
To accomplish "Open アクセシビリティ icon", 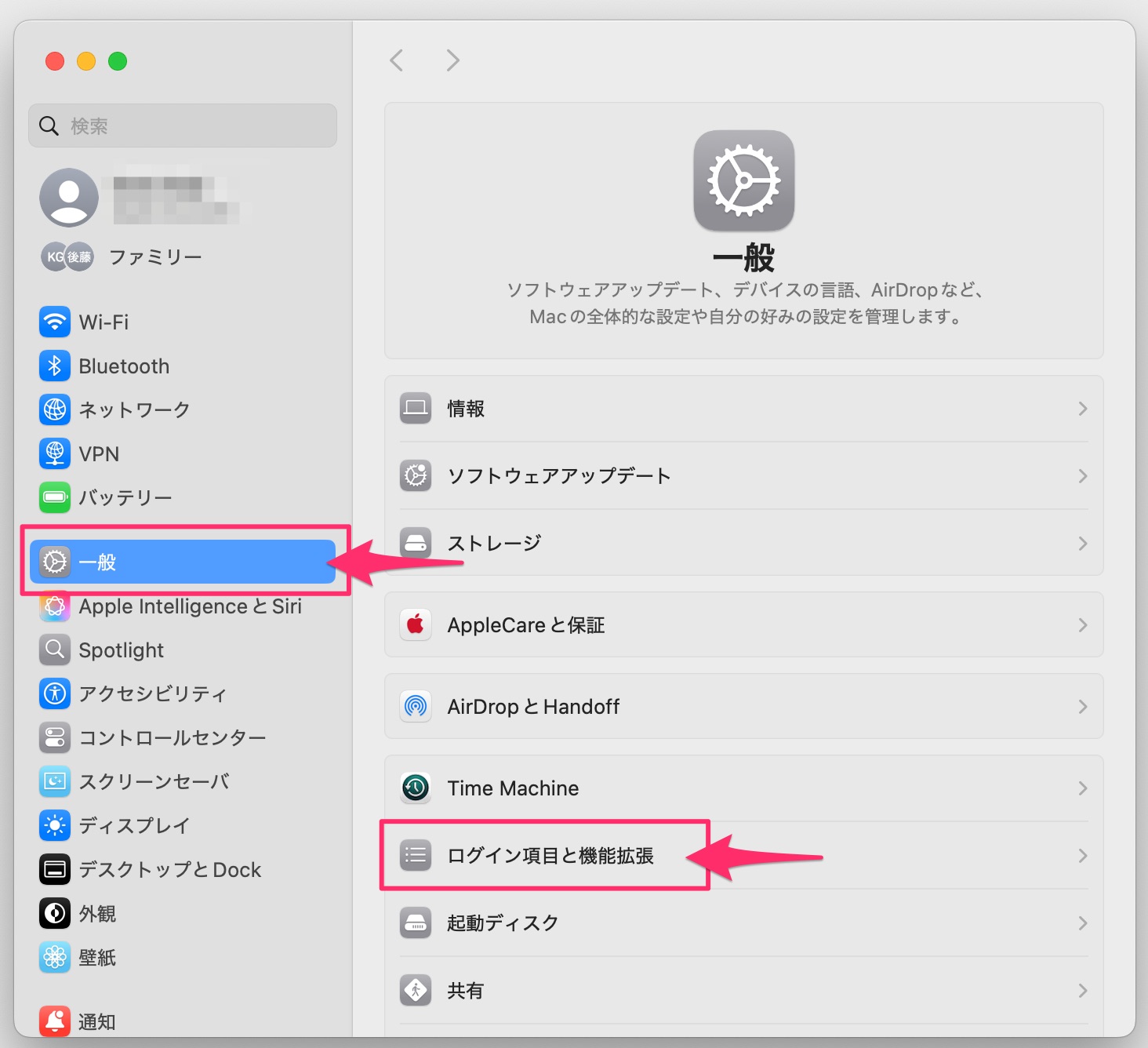I will tap(55, 693).
